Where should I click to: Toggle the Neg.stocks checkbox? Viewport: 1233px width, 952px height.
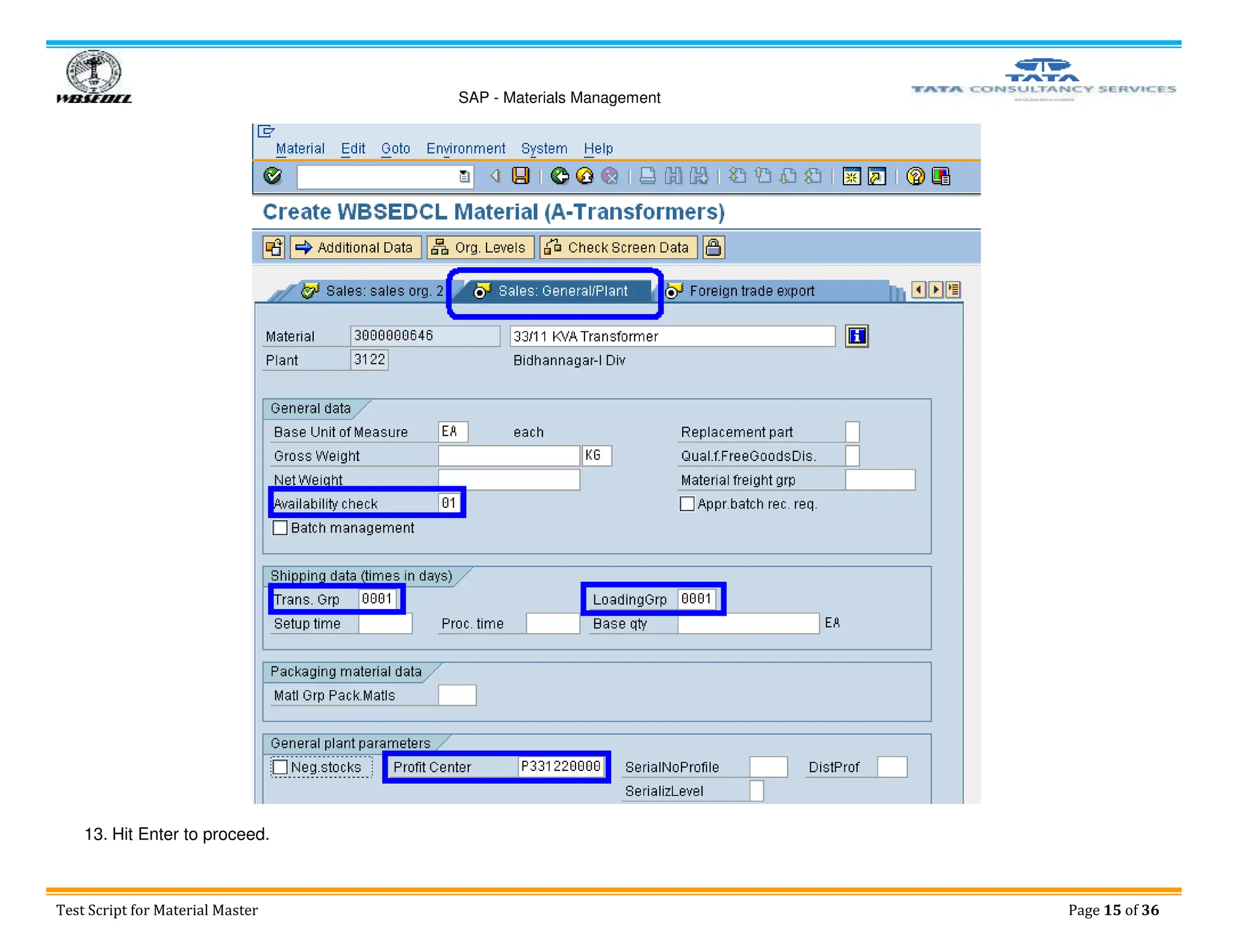tap(280, 767)
